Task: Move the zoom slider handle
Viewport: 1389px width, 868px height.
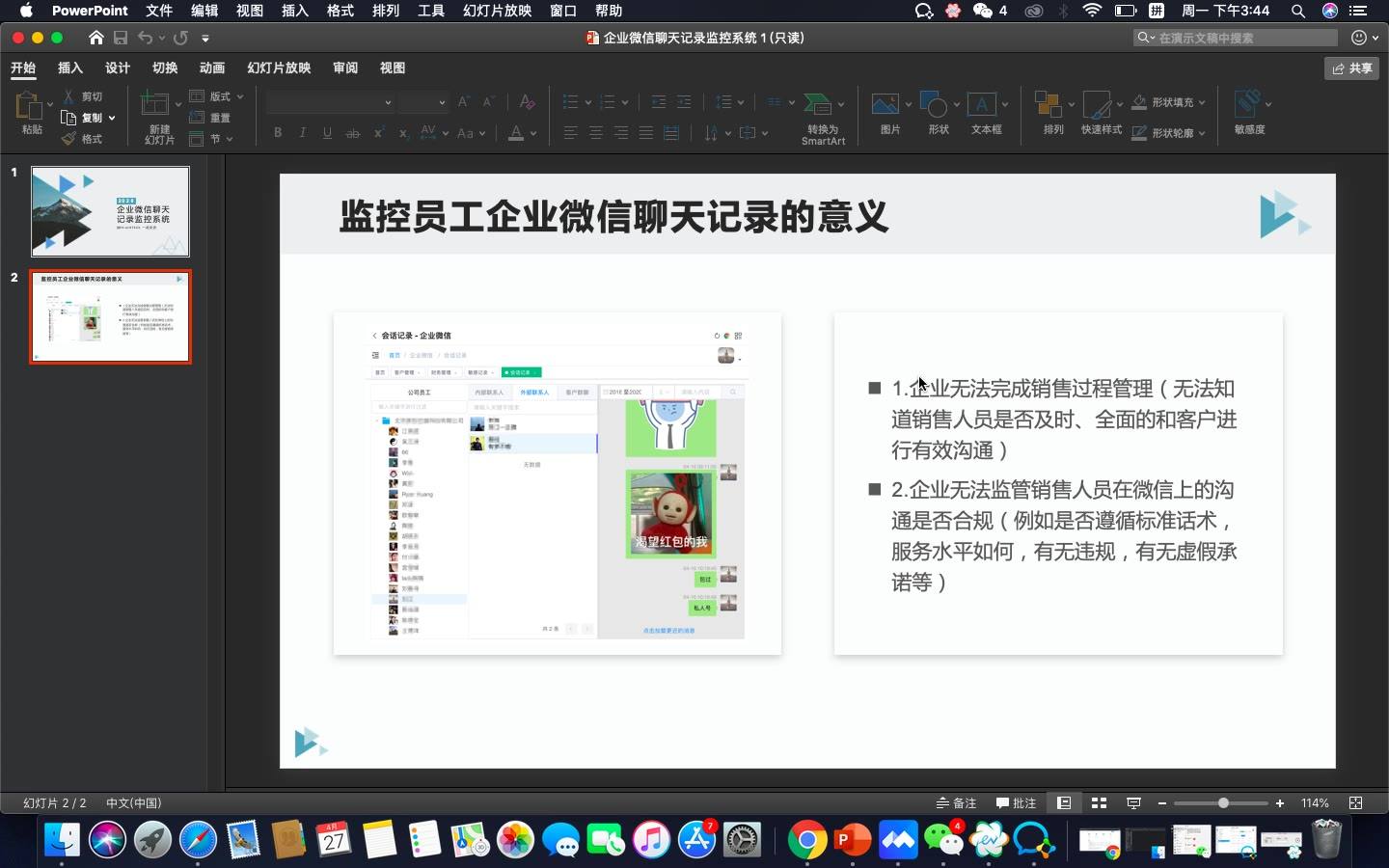Action: (x=1223, y=802)
